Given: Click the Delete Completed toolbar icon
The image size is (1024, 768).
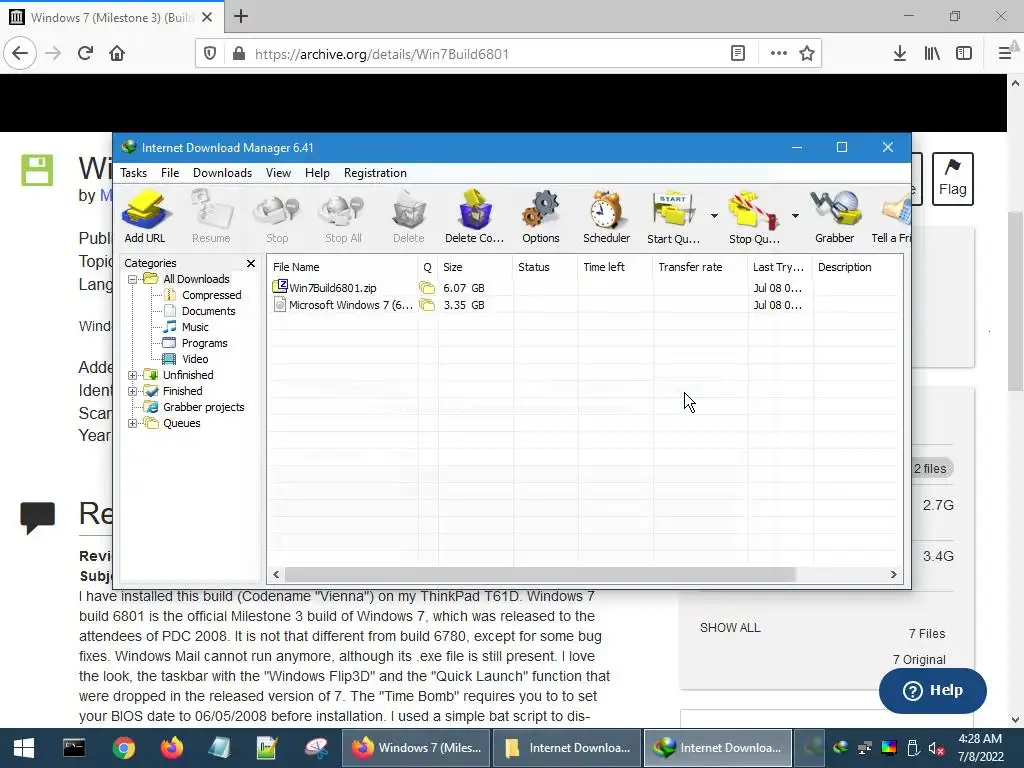Looking at the screenshot, I should (x=475, y=217).
